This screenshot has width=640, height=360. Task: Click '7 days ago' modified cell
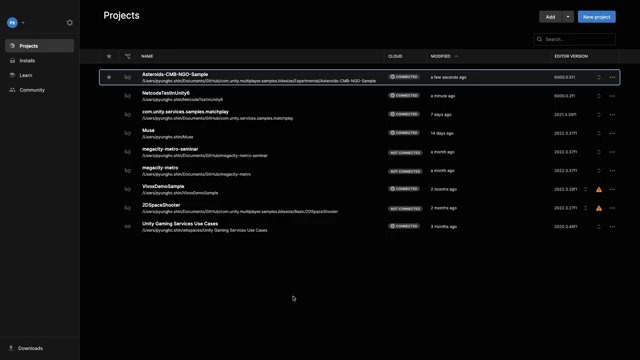pos(441,115)
